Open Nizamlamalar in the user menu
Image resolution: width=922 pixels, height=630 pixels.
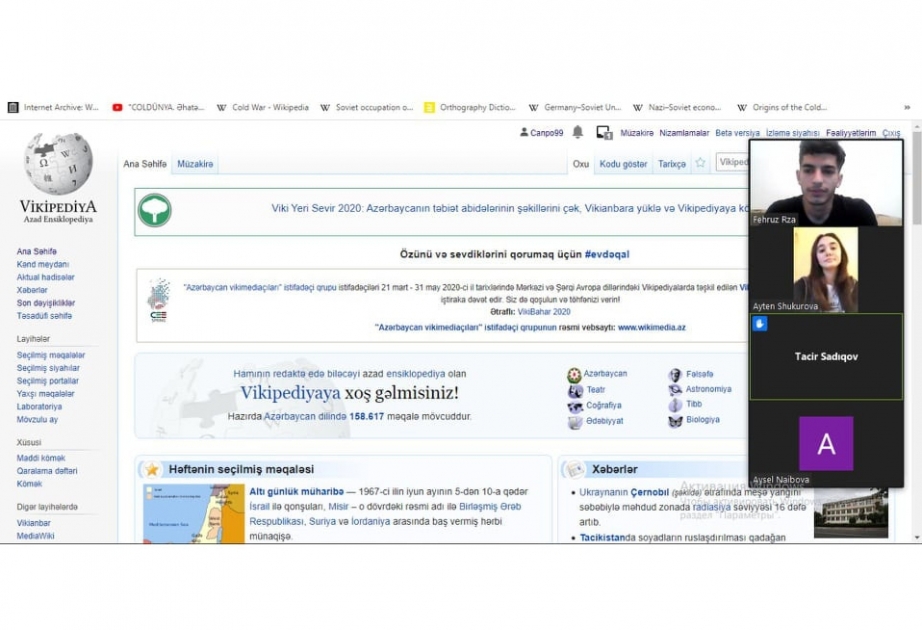pos(684,133)
